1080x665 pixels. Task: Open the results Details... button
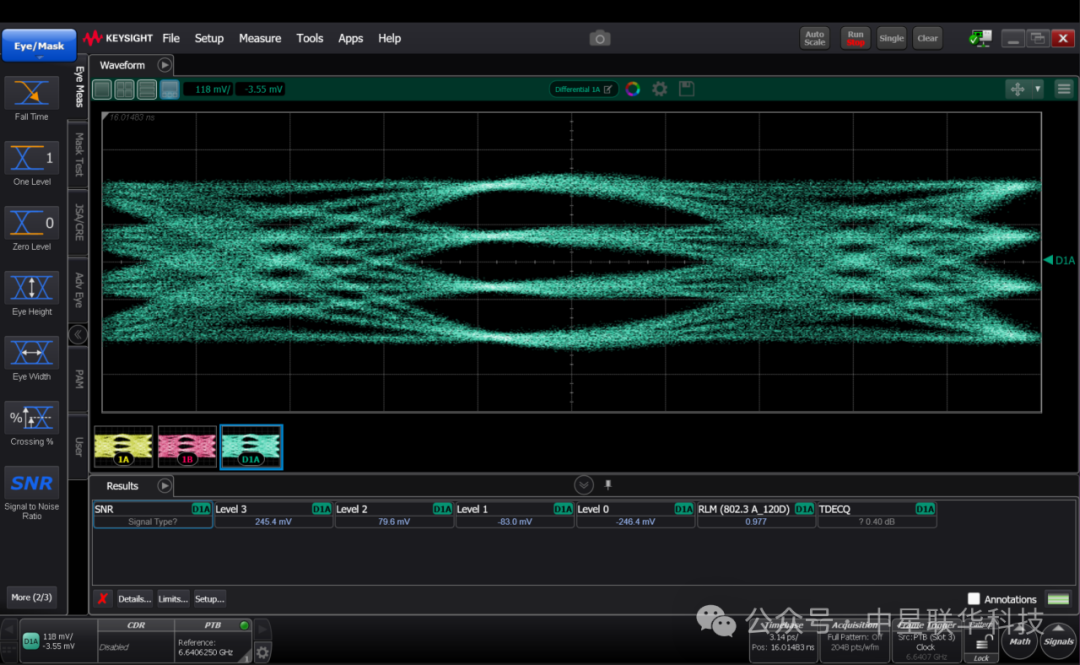click(x=134, y=599)
